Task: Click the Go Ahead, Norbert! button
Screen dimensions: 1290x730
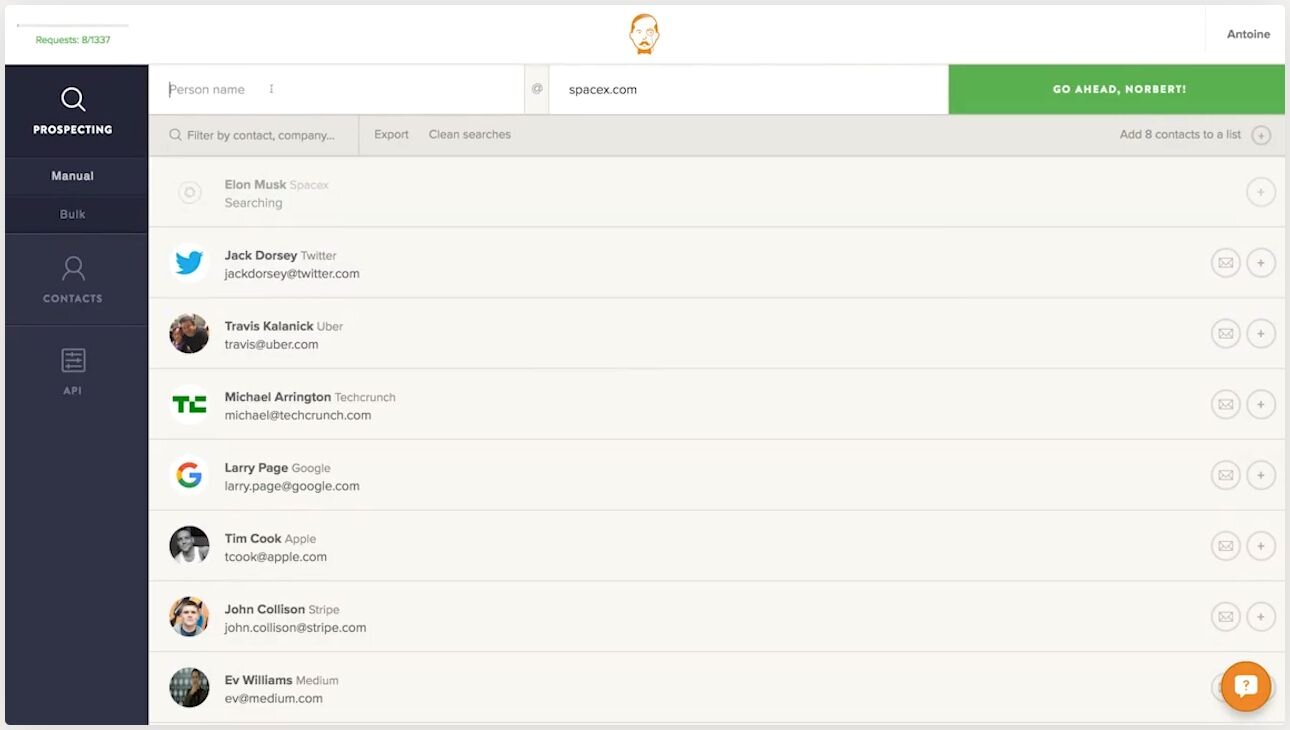Action: tap(1117, 89)
